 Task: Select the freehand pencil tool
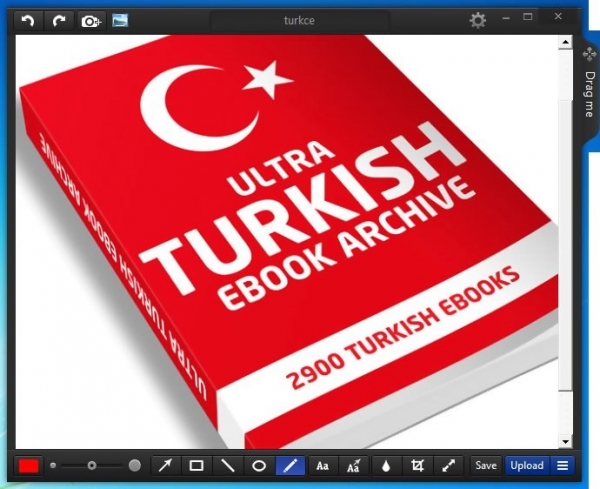click(x=290, y=466)
